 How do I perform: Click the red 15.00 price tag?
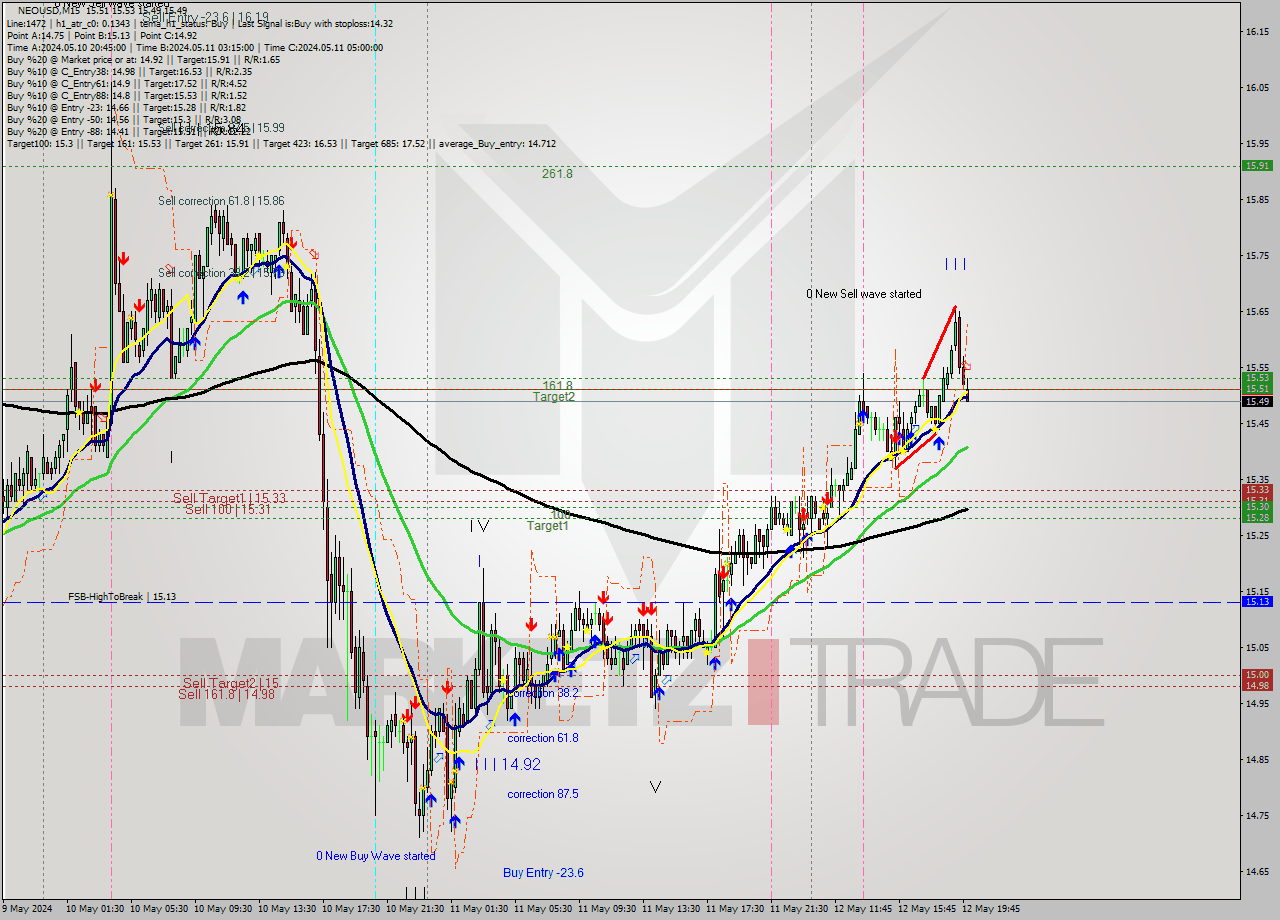coord(1257,675)
